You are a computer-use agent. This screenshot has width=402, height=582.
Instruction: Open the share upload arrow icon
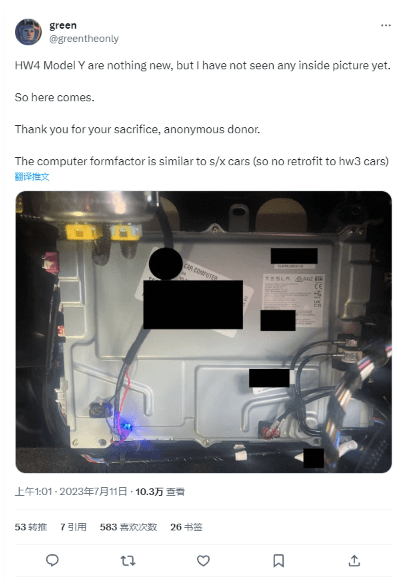click(354, 560)
